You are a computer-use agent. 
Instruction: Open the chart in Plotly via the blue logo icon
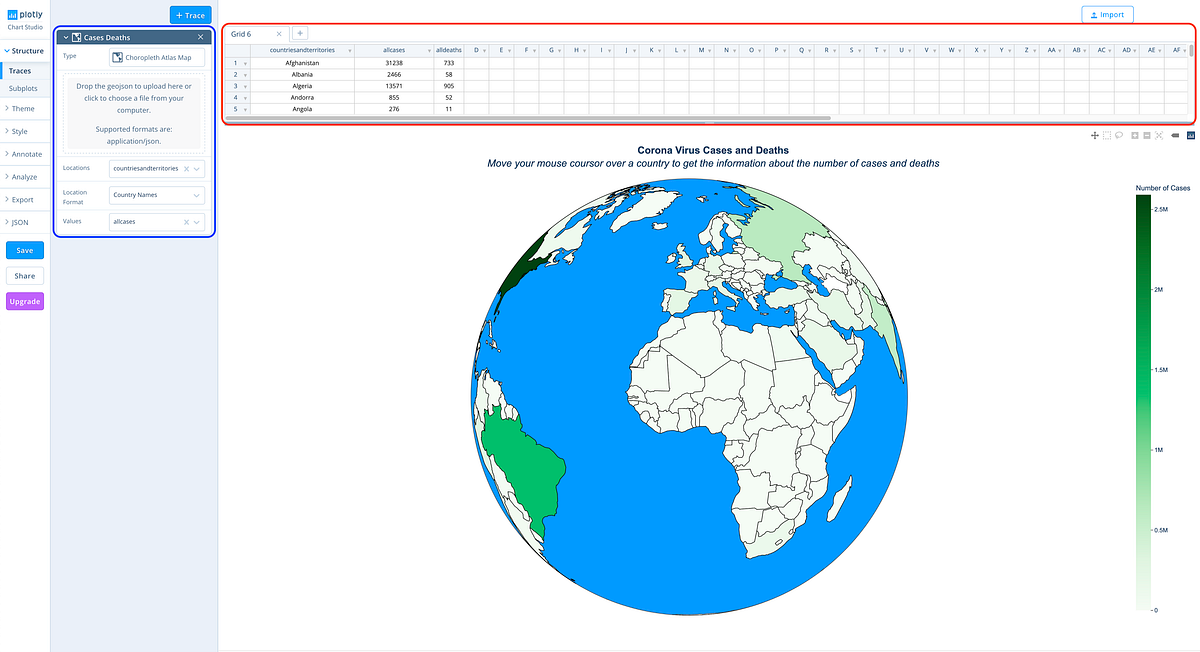[1191, 135]
